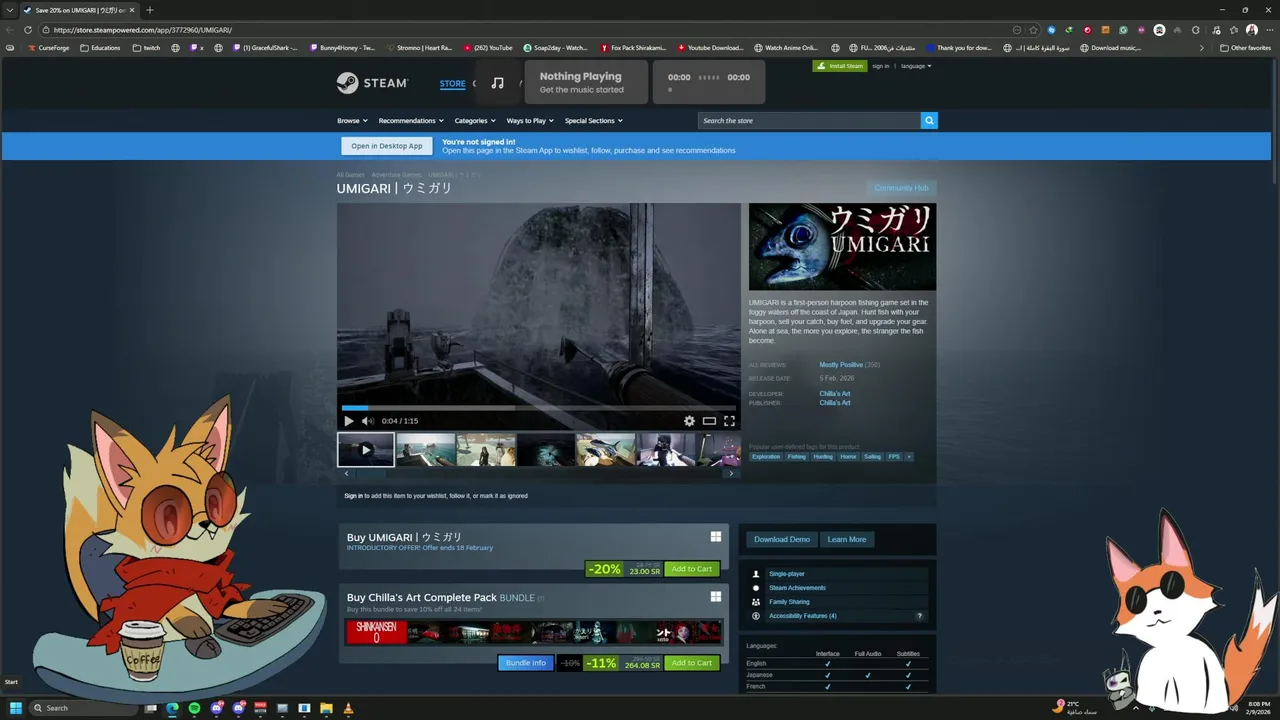Image resolution: width=1280 pixels, height=720 pixels.
Task: Click the Install Steam button
Action: [x=840, y=66]
